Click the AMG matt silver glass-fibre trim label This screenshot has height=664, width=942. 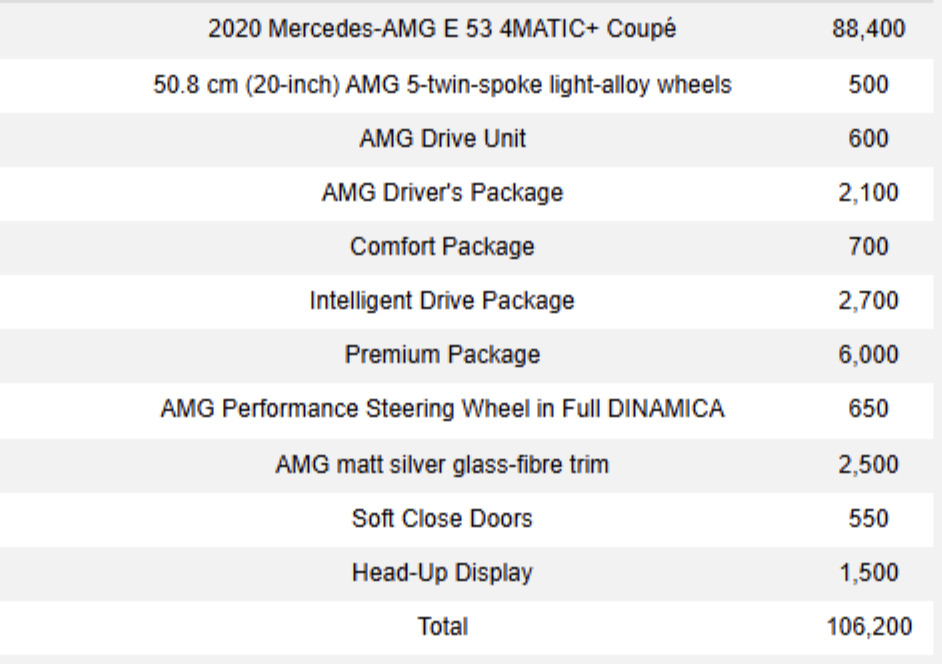coord(442,464)
